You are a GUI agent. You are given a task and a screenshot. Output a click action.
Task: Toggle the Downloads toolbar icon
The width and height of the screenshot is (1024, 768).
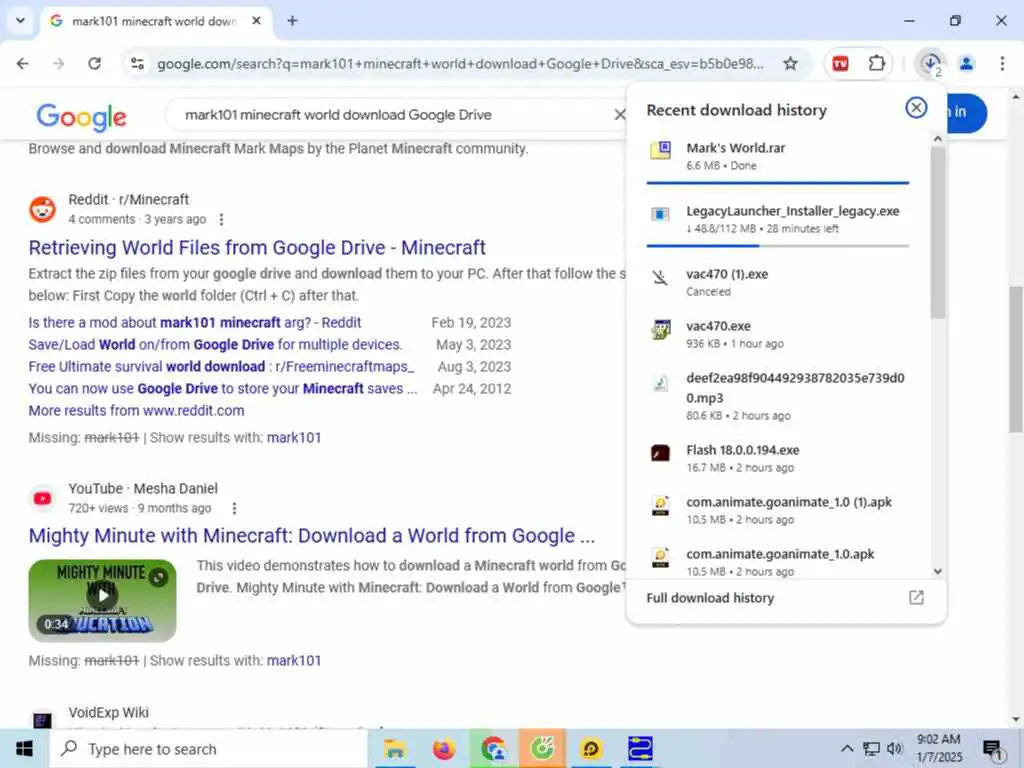(931, 63)
